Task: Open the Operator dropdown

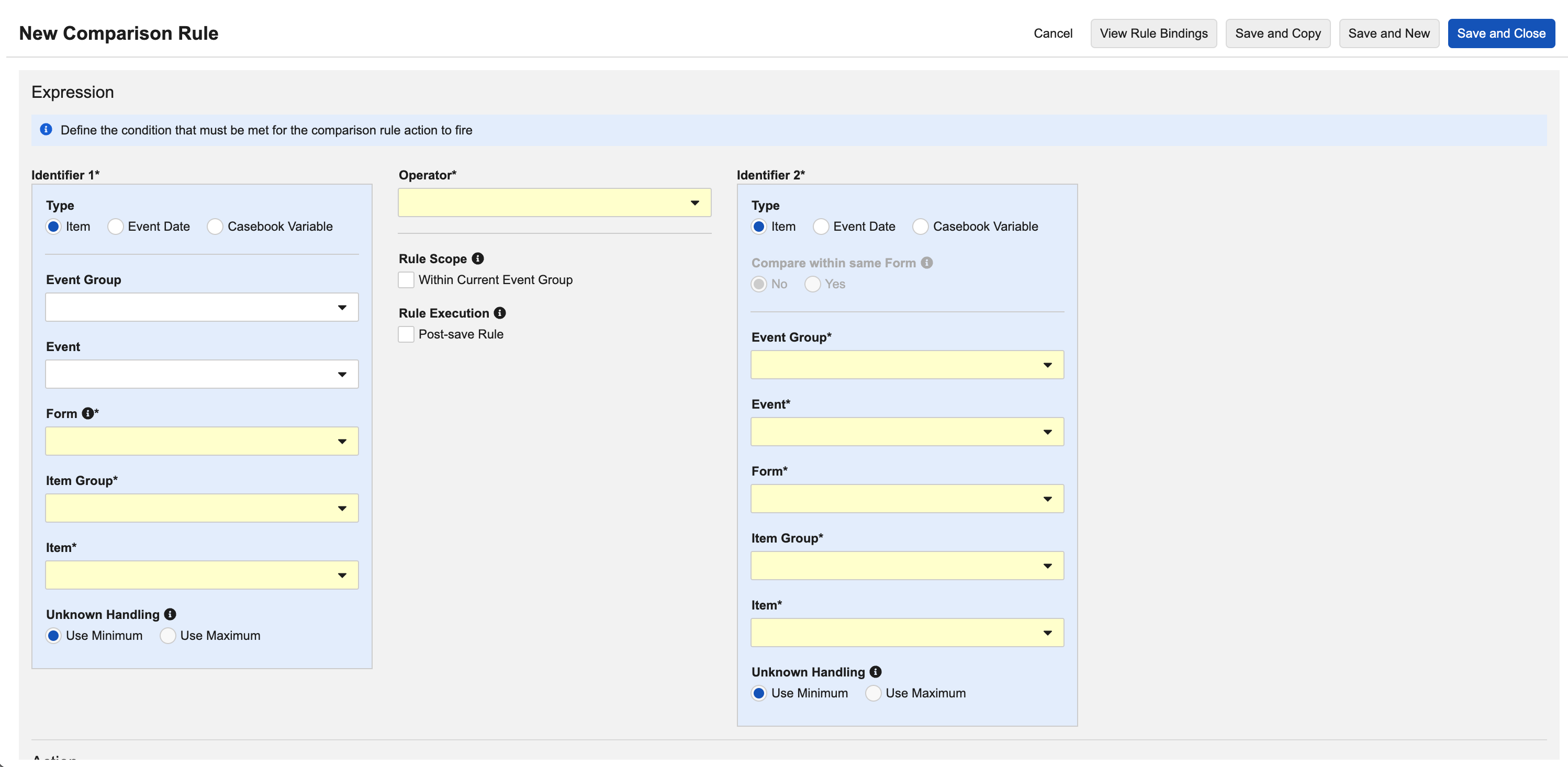Action: click(554, 202)
